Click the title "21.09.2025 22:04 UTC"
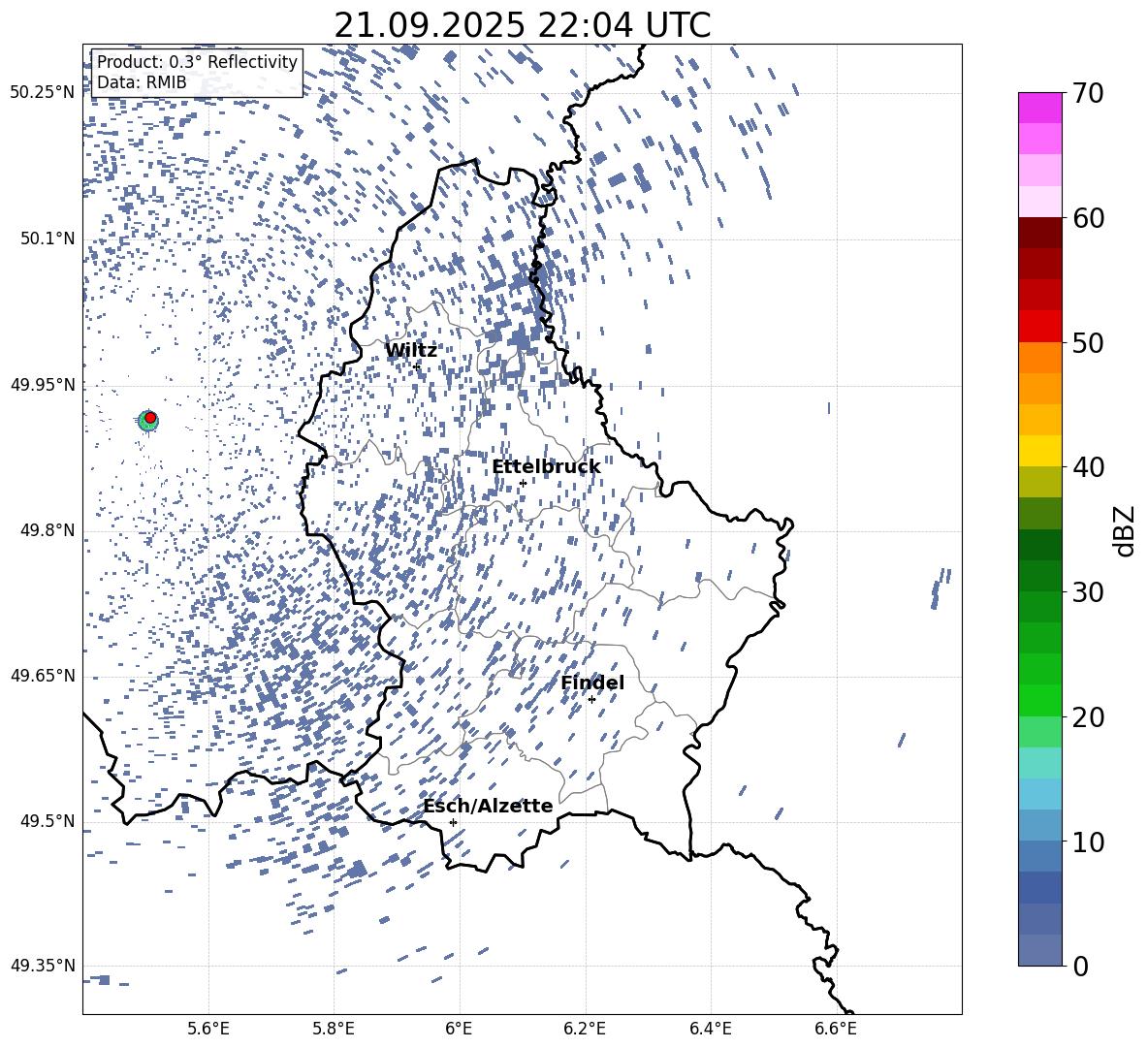 (522, 25)
